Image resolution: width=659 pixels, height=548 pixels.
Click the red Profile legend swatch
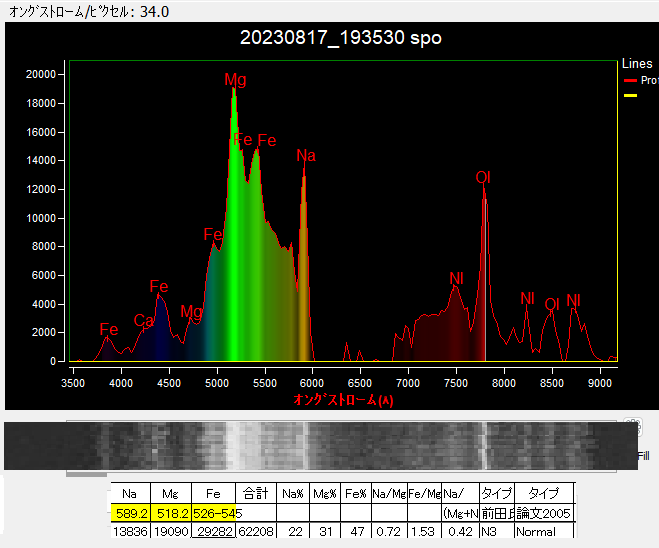click(x=630, y=80)
